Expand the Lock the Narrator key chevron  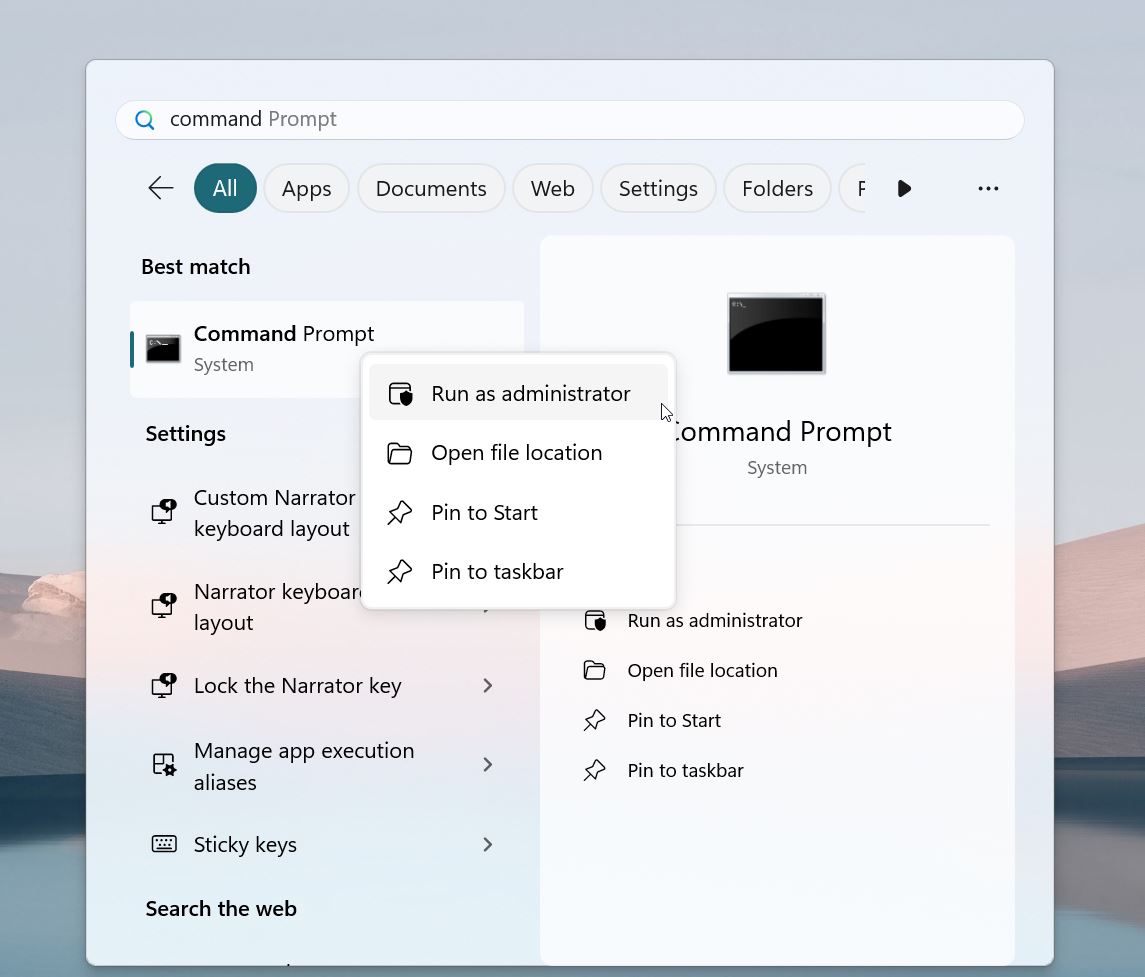(488, 686)
